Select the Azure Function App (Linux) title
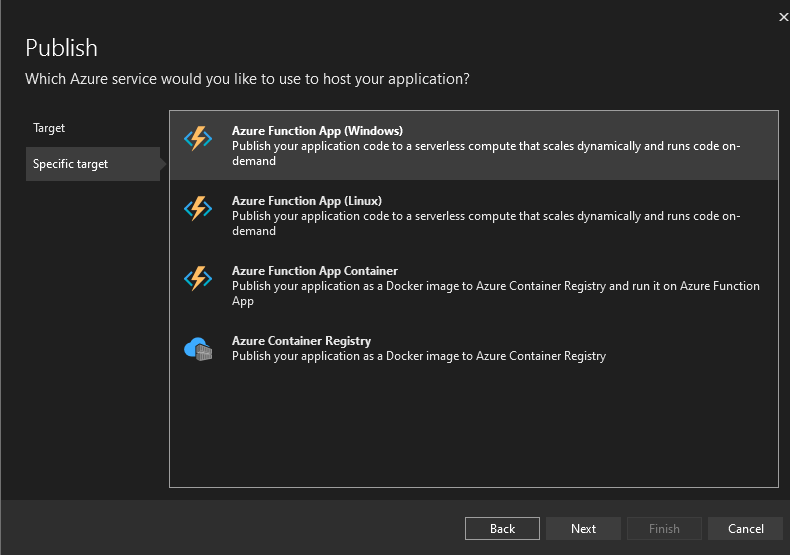Image resolution: width=790 pixels, height=555 pixels. point(306,201)
